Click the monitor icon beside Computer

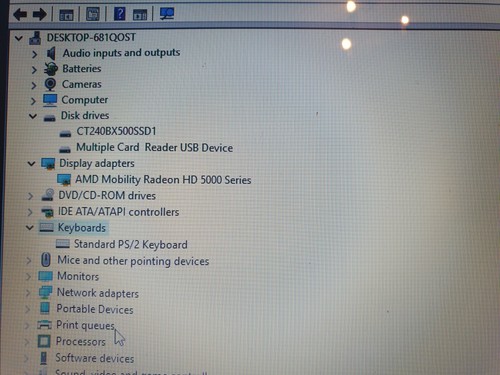[x=50, y=100]
